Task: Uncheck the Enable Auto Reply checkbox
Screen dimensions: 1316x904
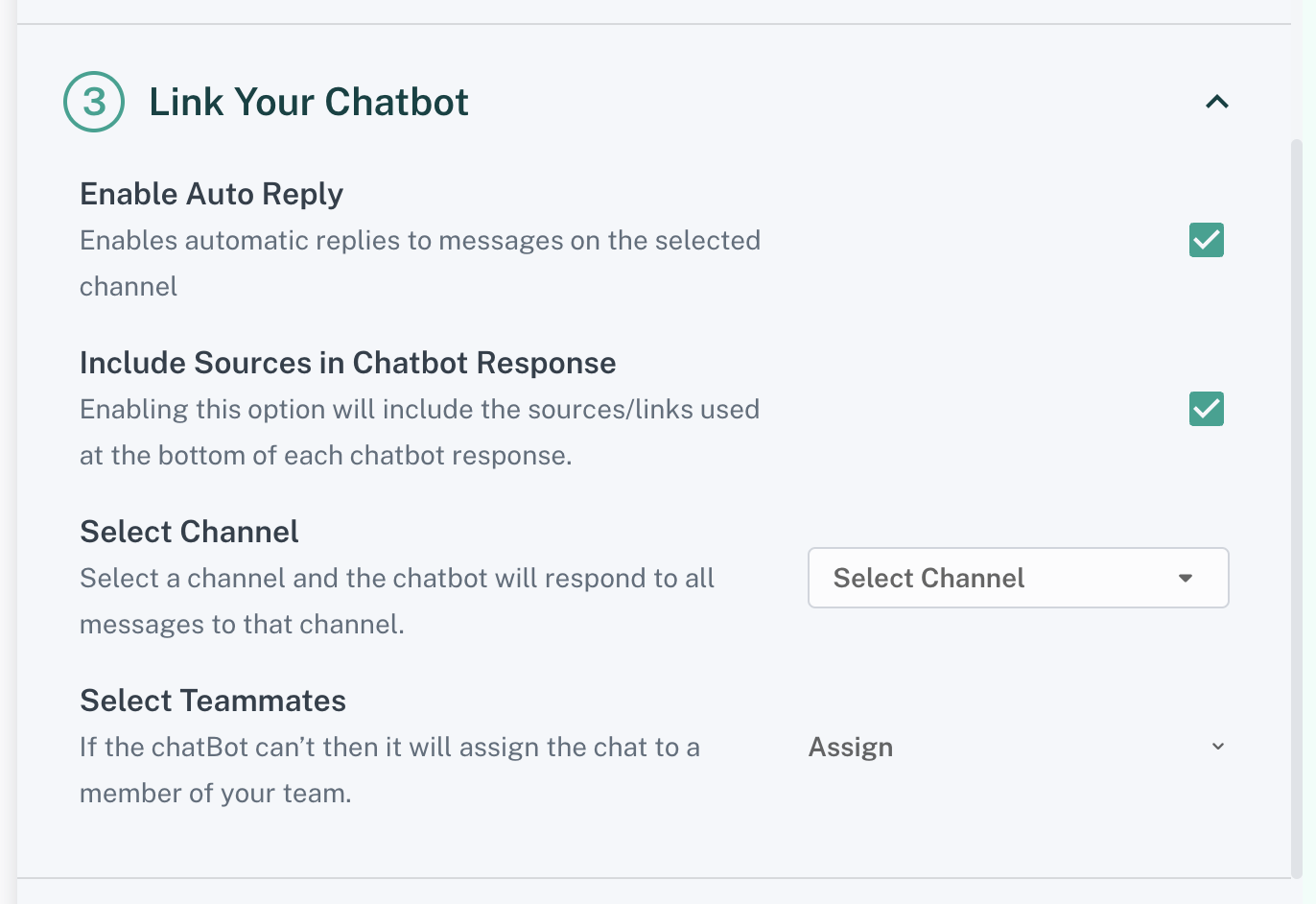Action: click(1206, 240)
